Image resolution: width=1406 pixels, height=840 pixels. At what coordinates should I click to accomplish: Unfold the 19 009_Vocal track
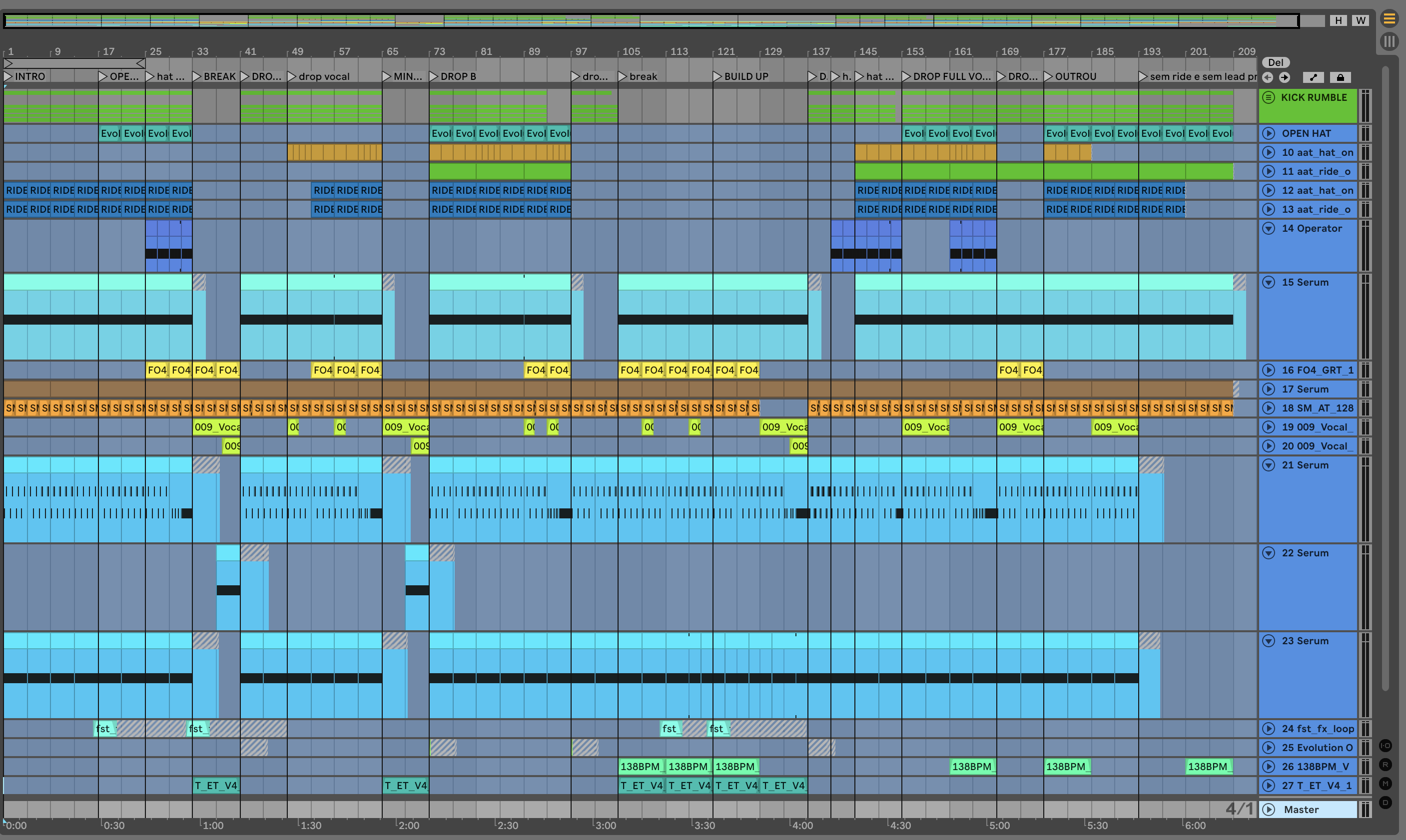coord(1269,427)
